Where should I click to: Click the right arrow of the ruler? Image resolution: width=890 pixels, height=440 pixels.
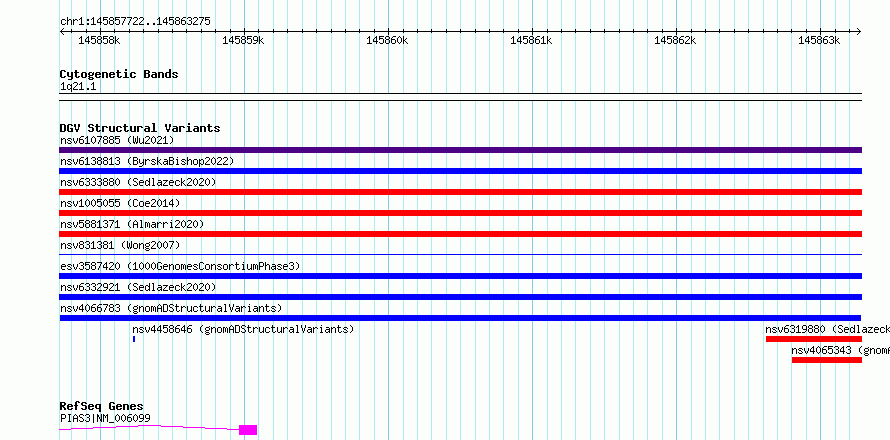(859, 31)
